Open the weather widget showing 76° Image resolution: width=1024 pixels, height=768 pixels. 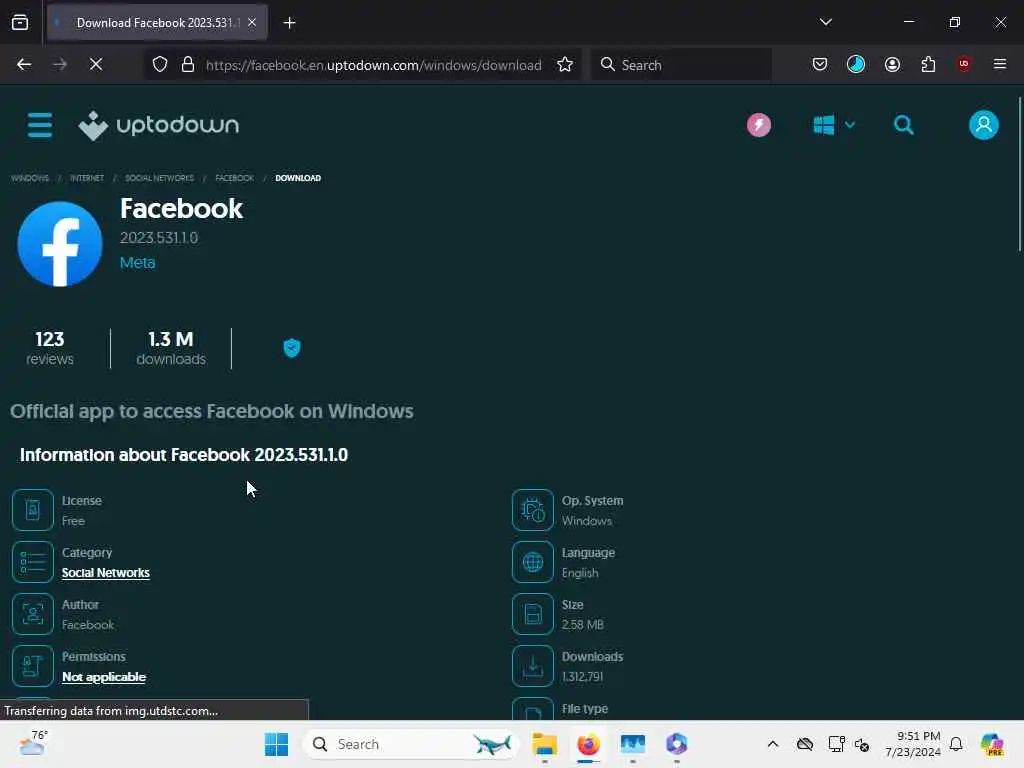click(x=33, y=743)
